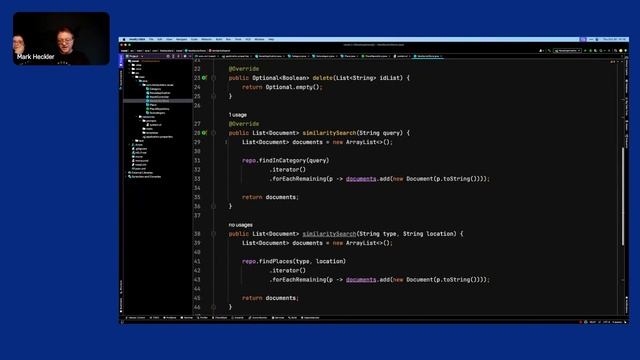Screen dimensions: 640x360
Task: Open the Refactor menu
Action: point(207,39)
